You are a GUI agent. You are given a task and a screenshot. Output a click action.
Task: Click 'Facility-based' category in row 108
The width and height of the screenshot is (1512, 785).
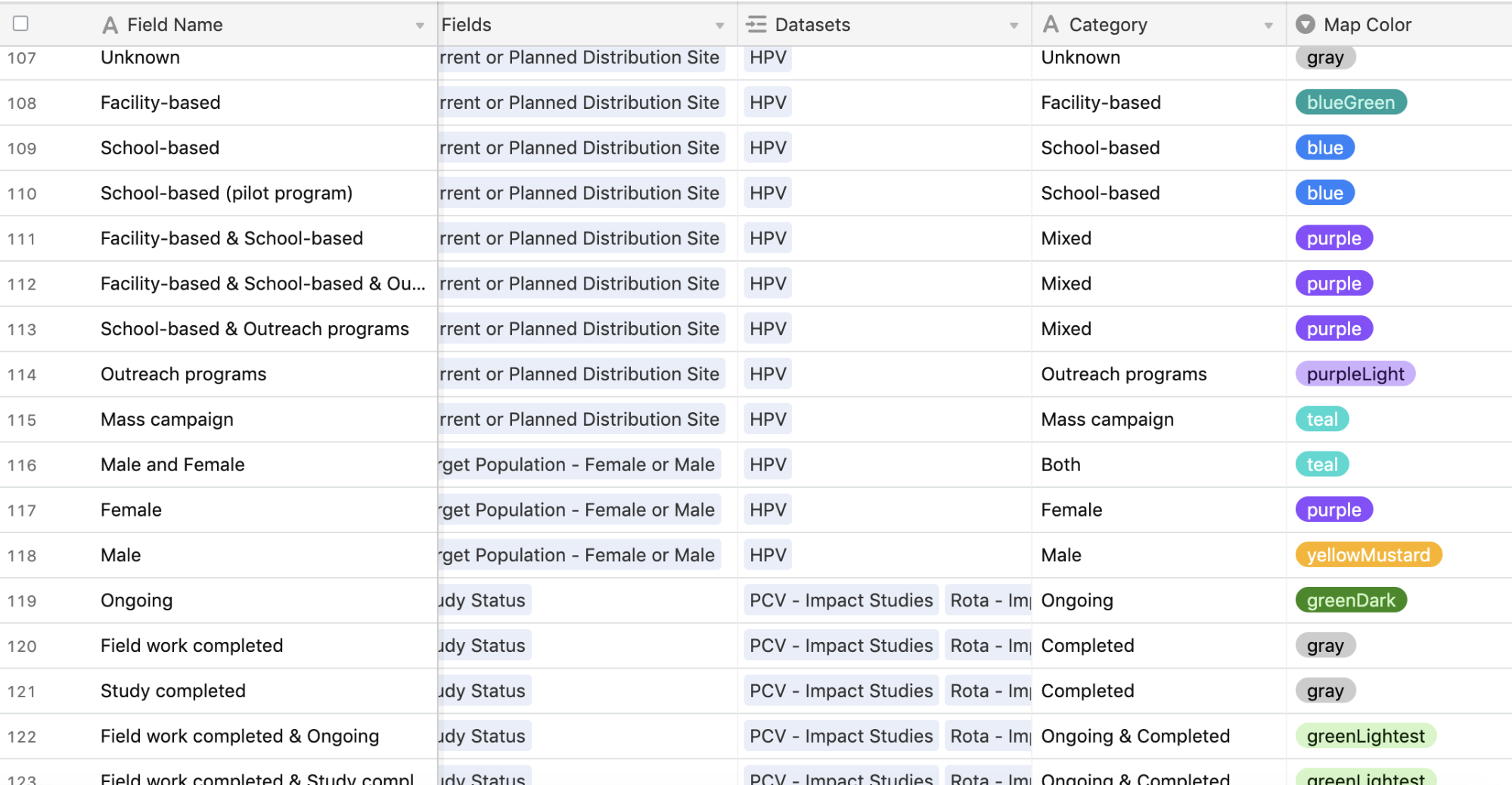[x=1101, y=103]
